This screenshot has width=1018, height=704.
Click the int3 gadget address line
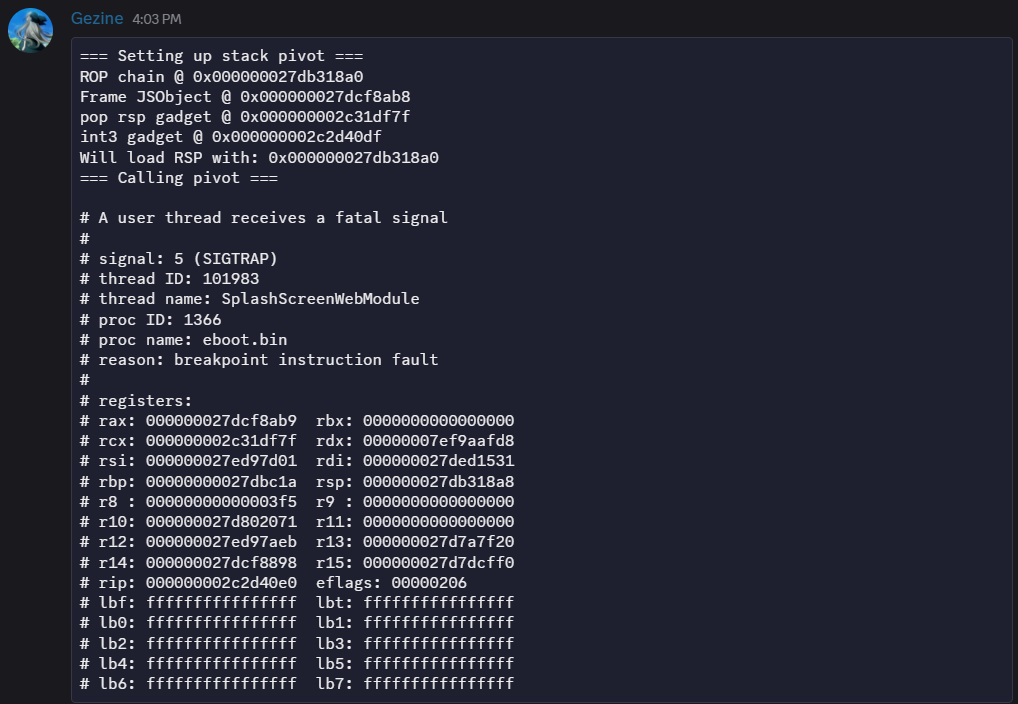pyautogui.click(x=245, y=137)
